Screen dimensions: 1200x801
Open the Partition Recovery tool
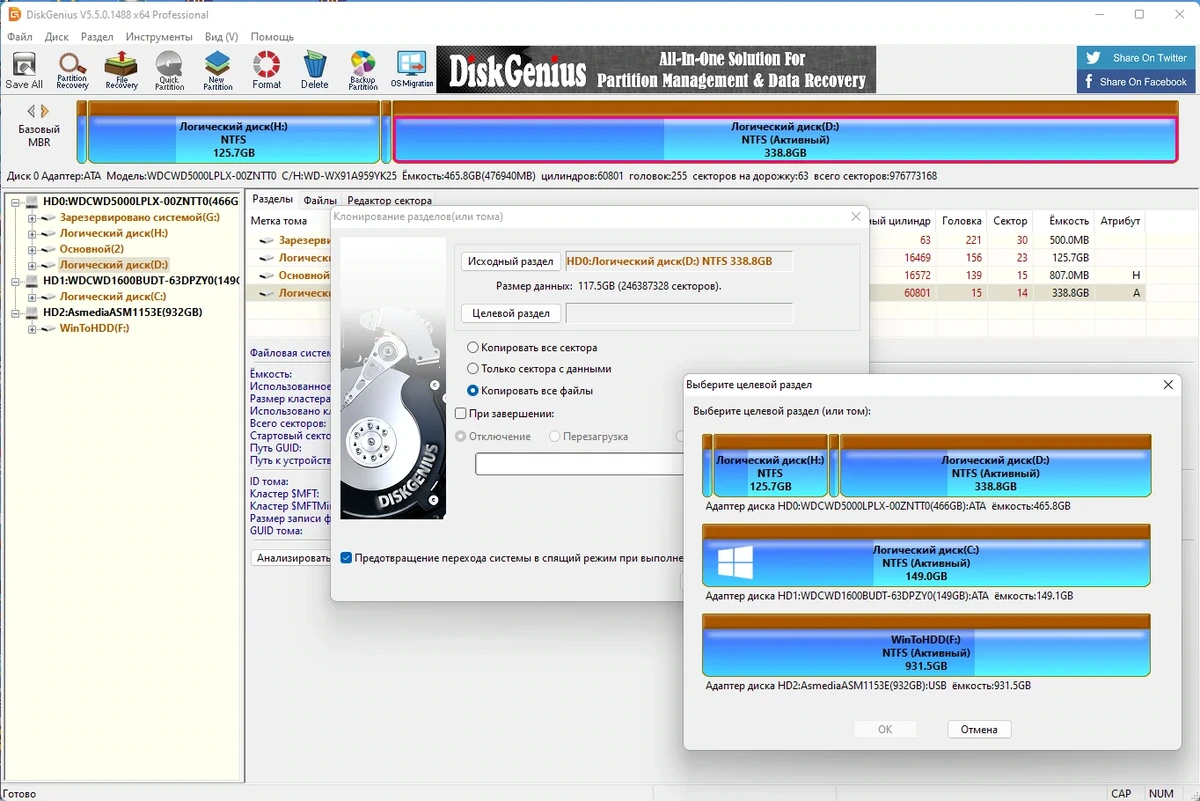tap(72, 70)
